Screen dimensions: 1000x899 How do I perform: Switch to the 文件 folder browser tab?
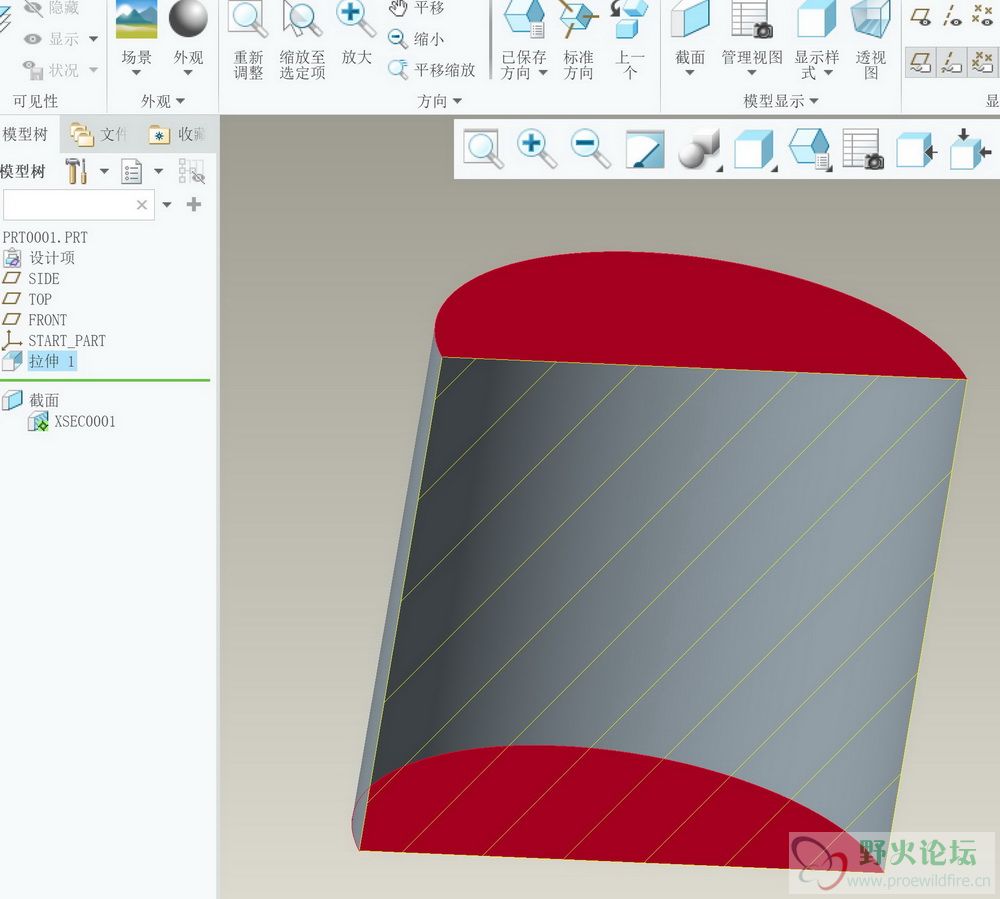(99, 134)
